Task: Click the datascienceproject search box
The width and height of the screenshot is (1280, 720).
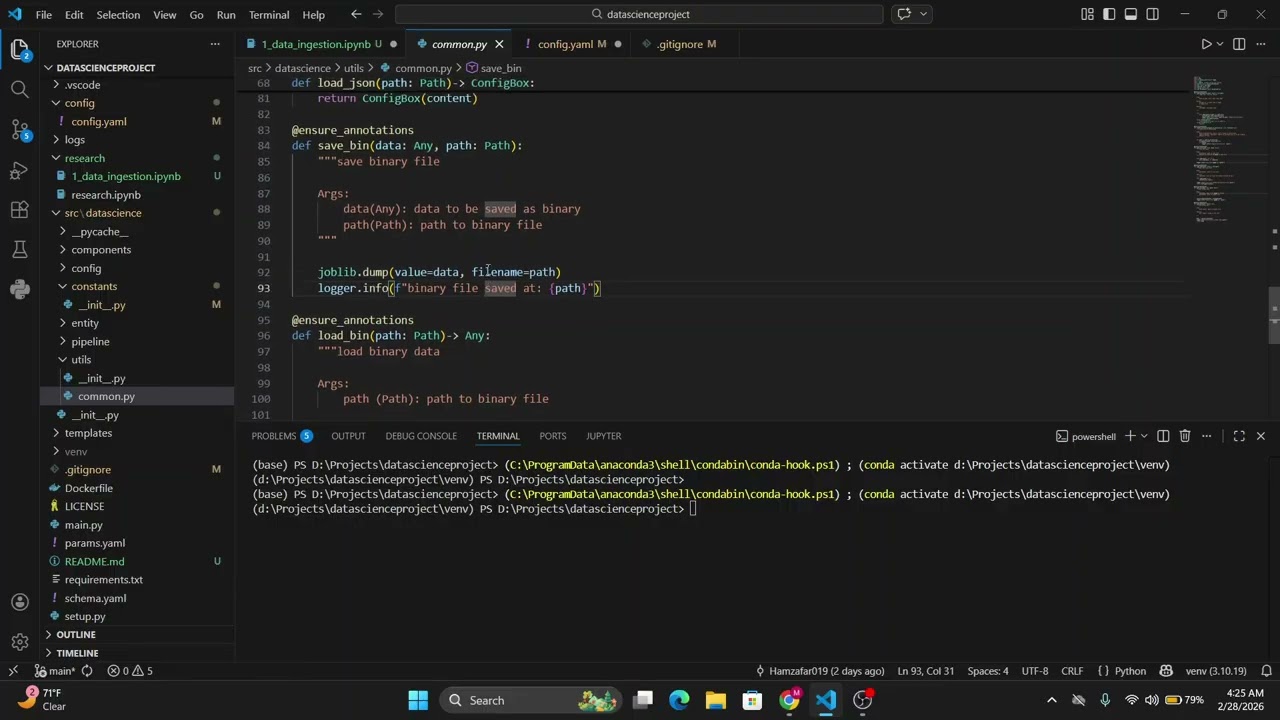Action: [x=639, y=14]
